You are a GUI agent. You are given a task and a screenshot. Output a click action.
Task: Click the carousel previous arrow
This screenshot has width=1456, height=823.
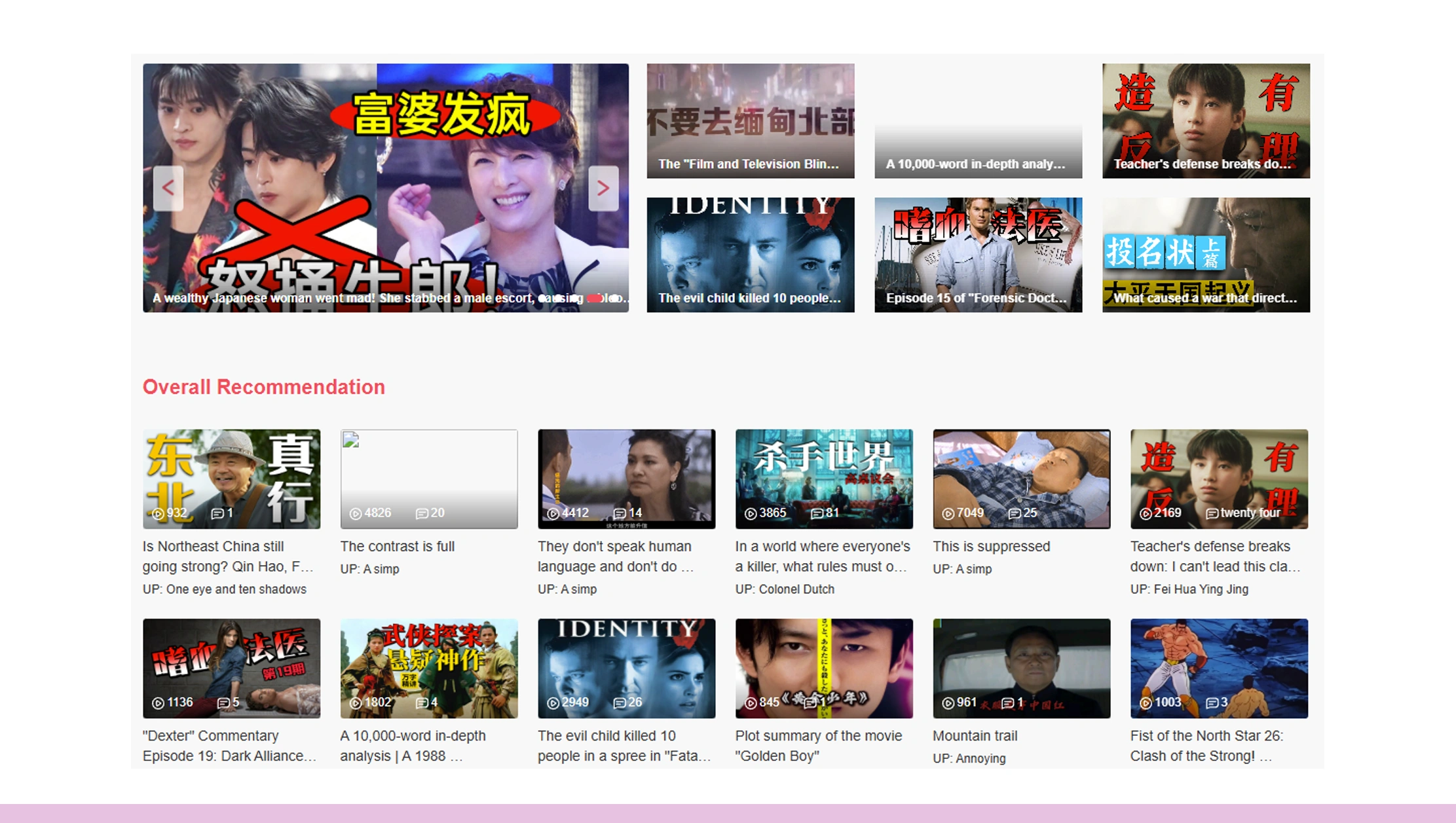point(168,188)
